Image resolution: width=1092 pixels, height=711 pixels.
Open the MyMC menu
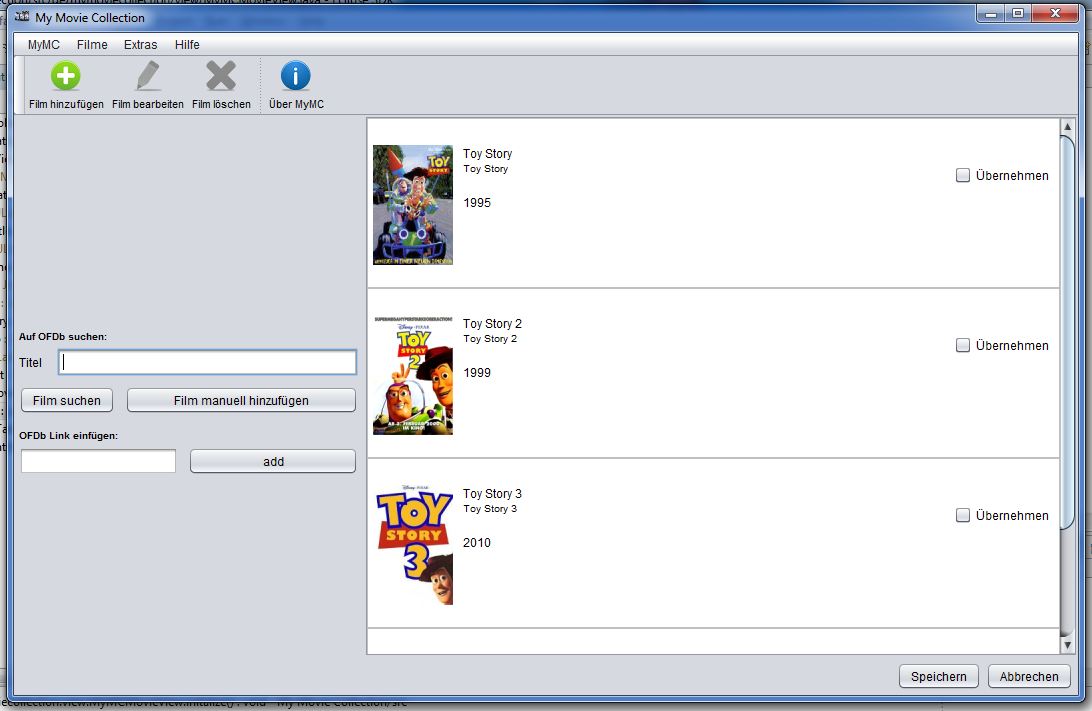[44, 45]
